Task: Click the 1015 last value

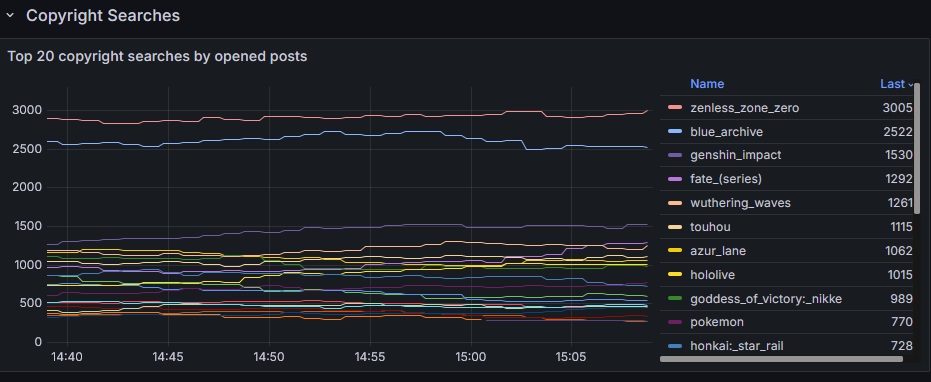Action: [899, 274]
